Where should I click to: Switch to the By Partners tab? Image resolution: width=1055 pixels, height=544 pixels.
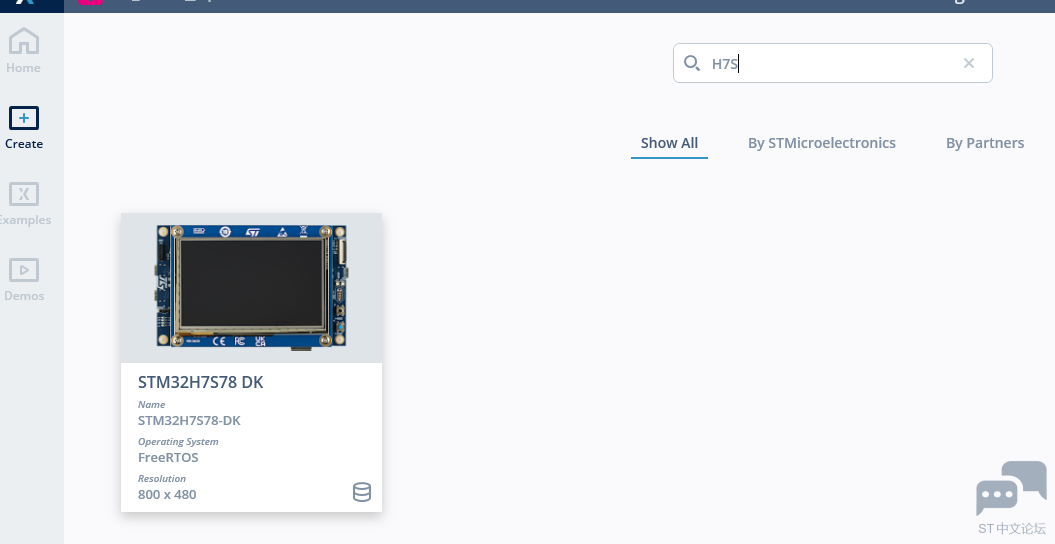point(985,143)
